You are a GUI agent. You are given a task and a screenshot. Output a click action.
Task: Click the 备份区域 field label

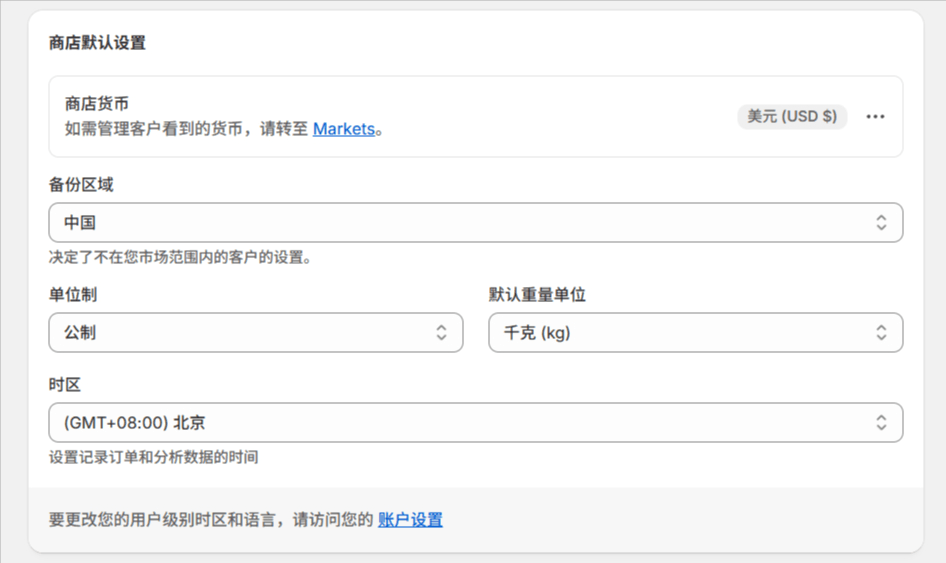pos(81,185)
